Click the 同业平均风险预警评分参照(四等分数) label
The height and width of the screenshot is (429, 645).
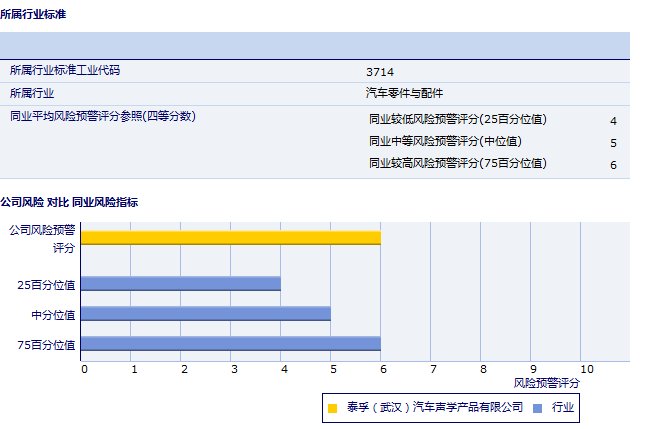[x=103, y=116]
